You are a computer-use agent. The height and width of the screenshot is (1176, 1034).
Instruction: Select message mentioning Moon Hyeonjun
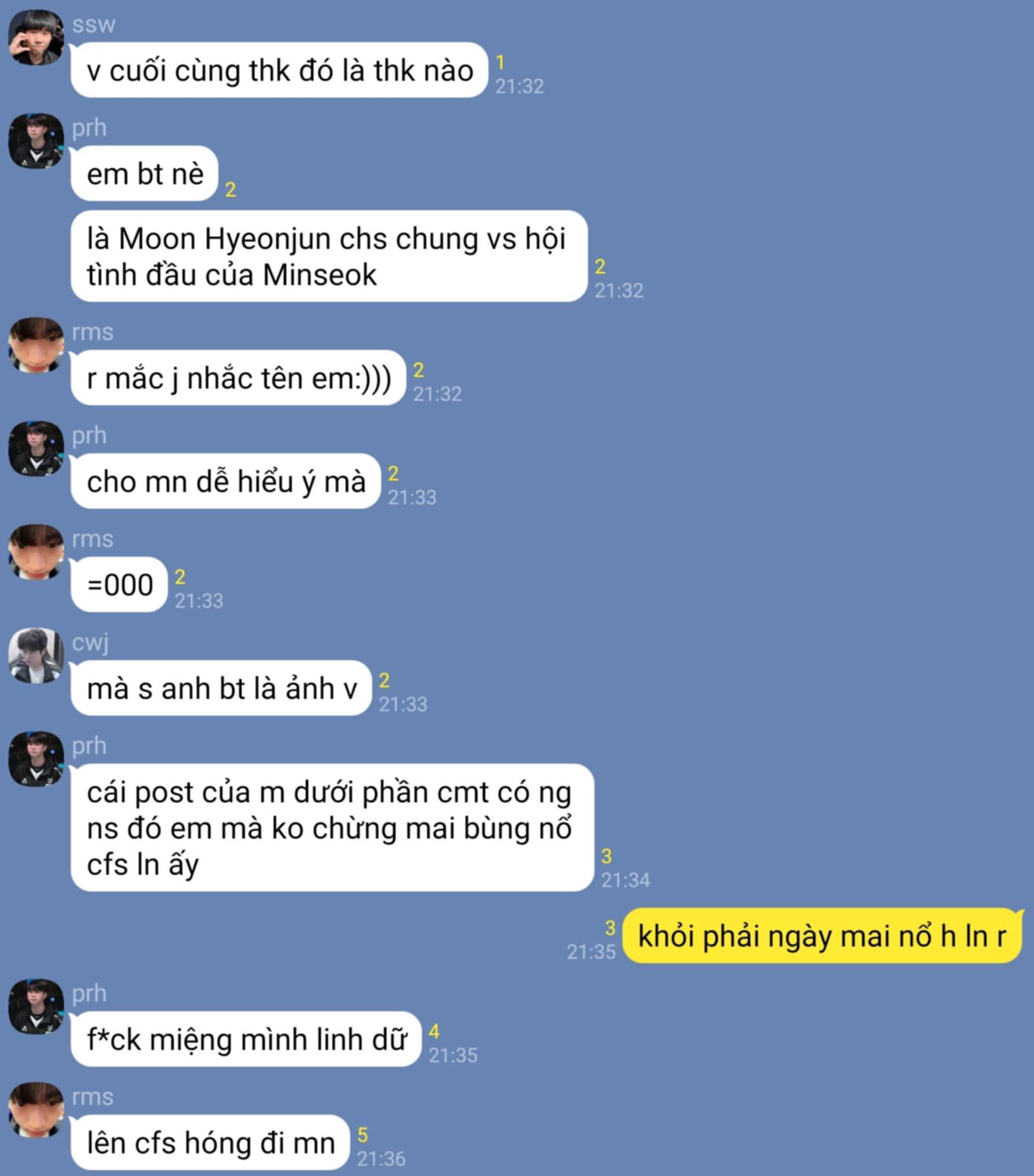pyautogui.click(x=329, y=256)
